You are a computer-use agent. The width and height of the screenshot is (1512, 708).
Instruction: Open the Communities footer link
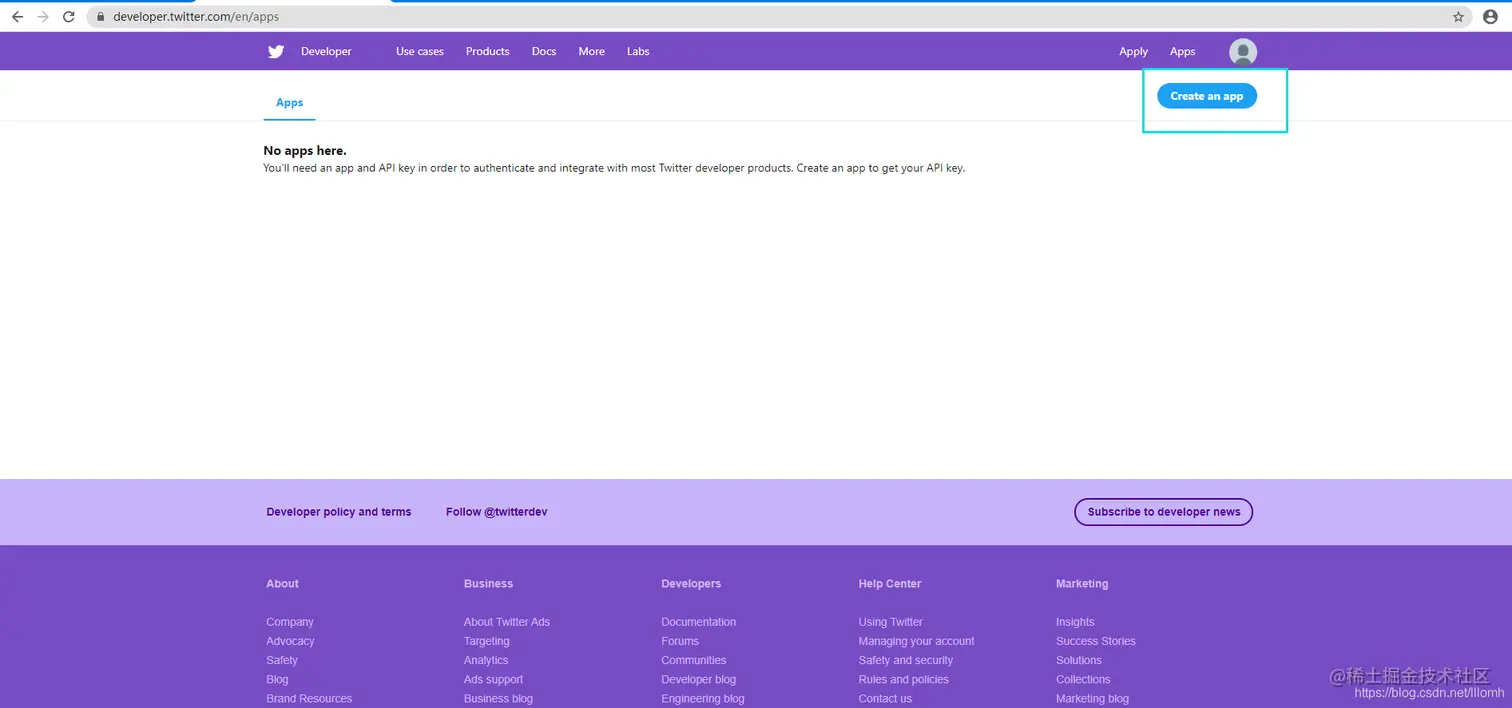pos(694,660)
